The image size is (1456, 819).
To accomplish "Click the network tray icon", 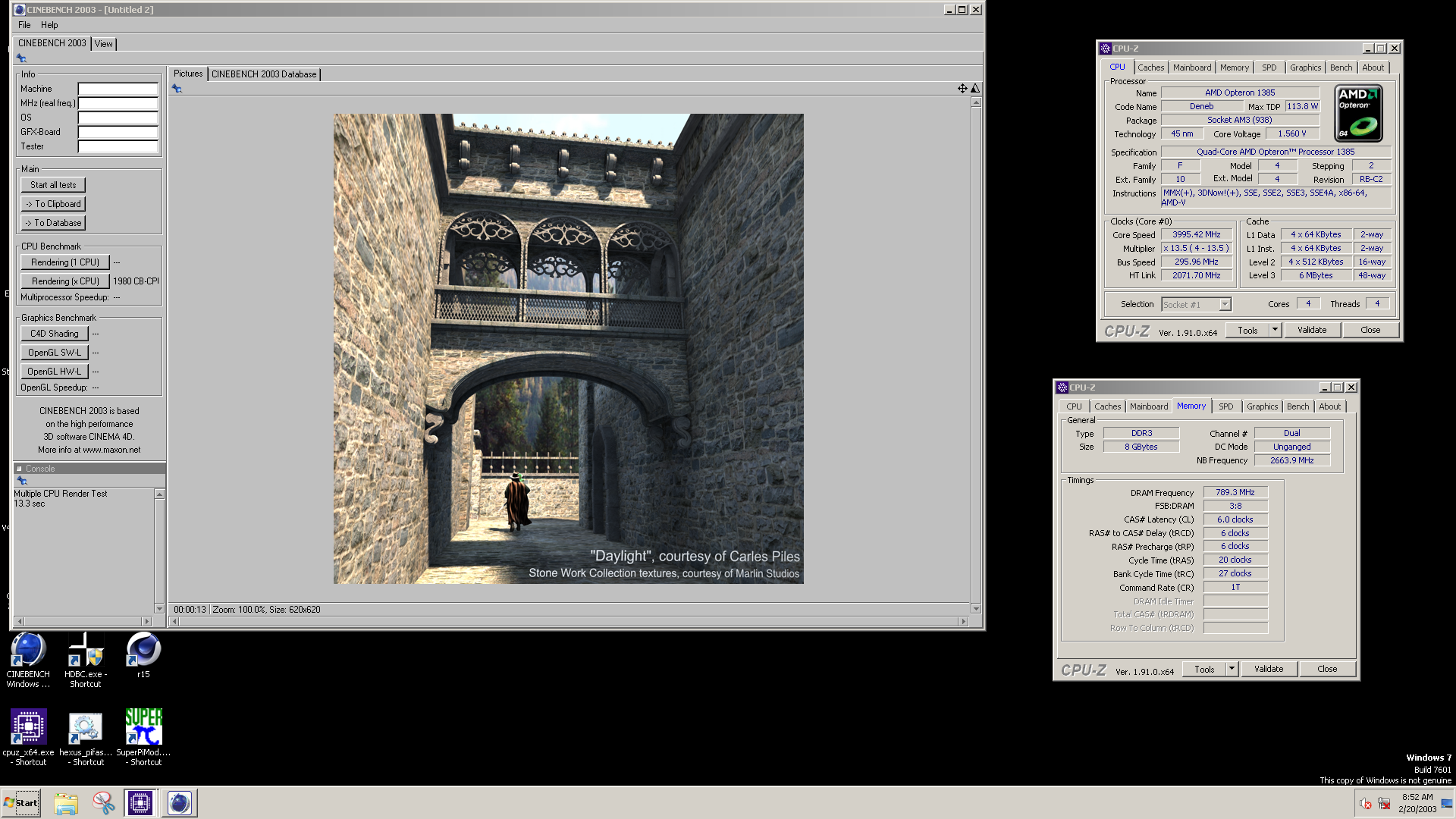I will 1384,804.
